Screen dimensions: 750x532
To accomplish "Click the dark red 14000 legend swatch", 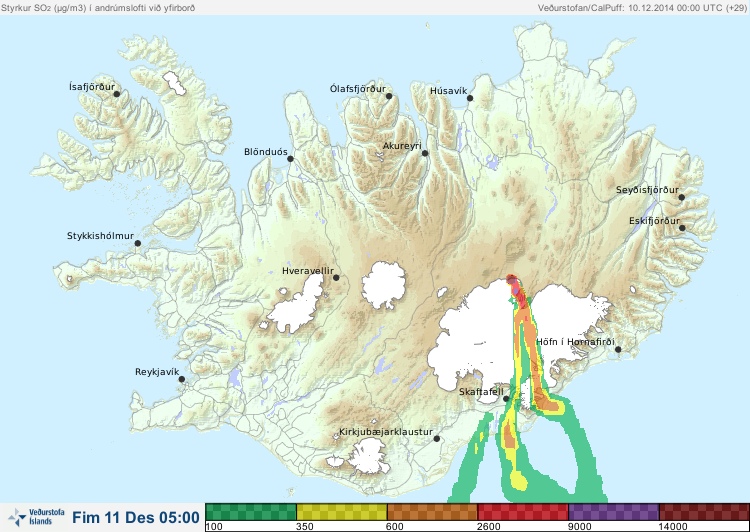I will click(704, 512).
